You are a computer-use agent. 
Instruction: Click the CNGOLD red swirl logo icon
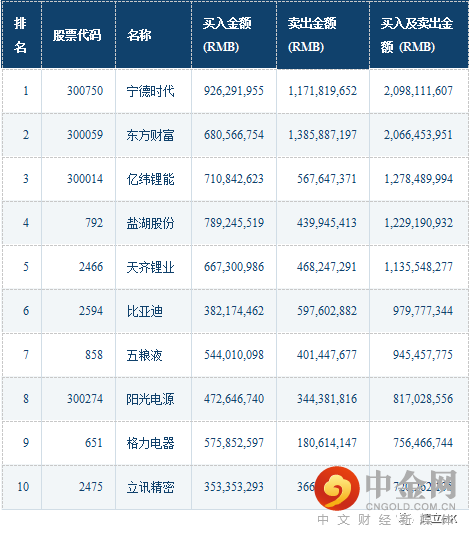tap(337, 488)
